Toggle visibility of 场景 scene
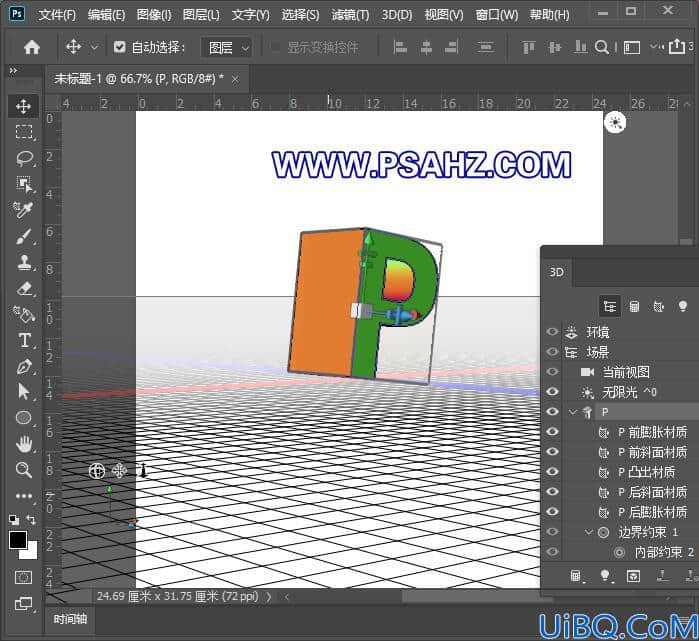The height and width of the screenshot is (641, 699). [x=552, y=352]
